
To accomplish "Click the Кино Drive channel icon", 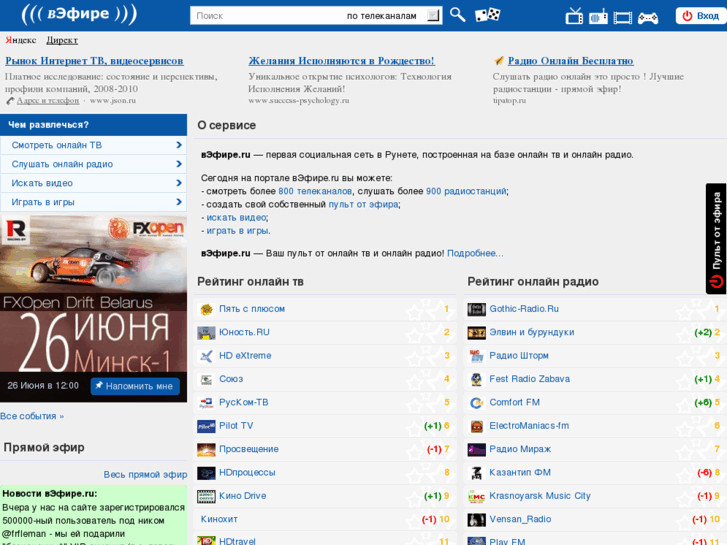I will pyautogui.click(x=206, y=496).
